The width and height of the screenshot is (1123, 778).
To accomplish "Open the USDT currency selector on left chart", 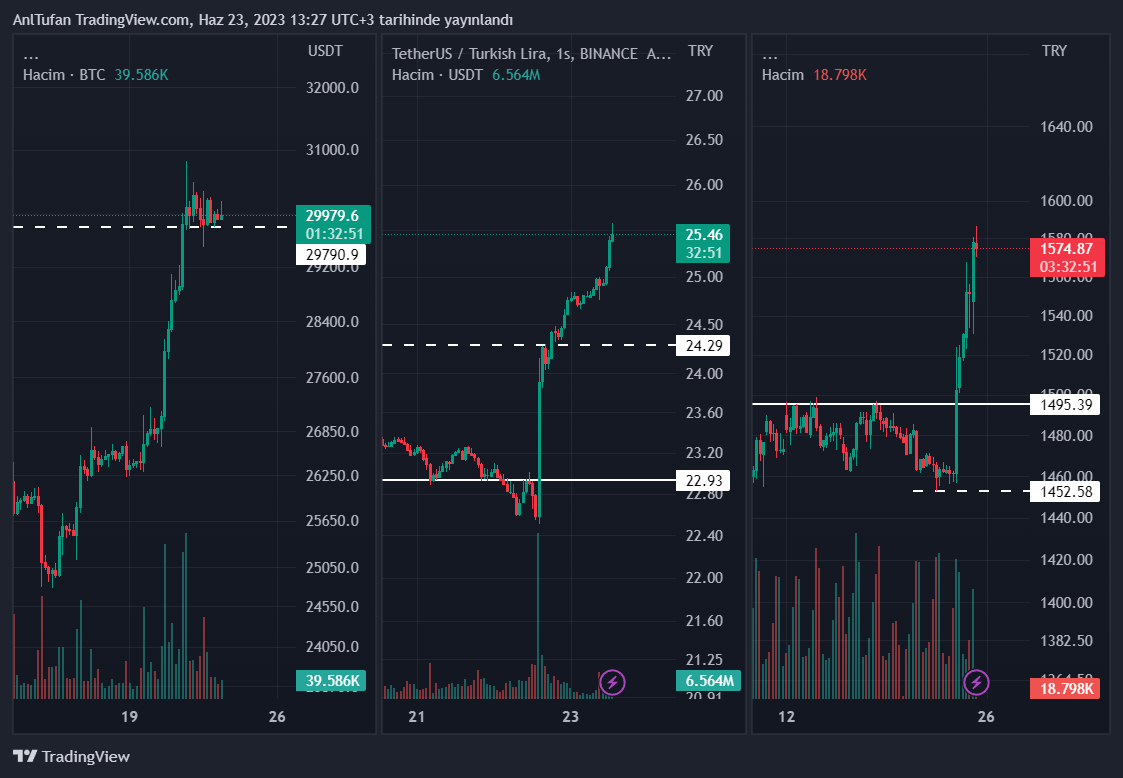I will click(x=325, y=51).
